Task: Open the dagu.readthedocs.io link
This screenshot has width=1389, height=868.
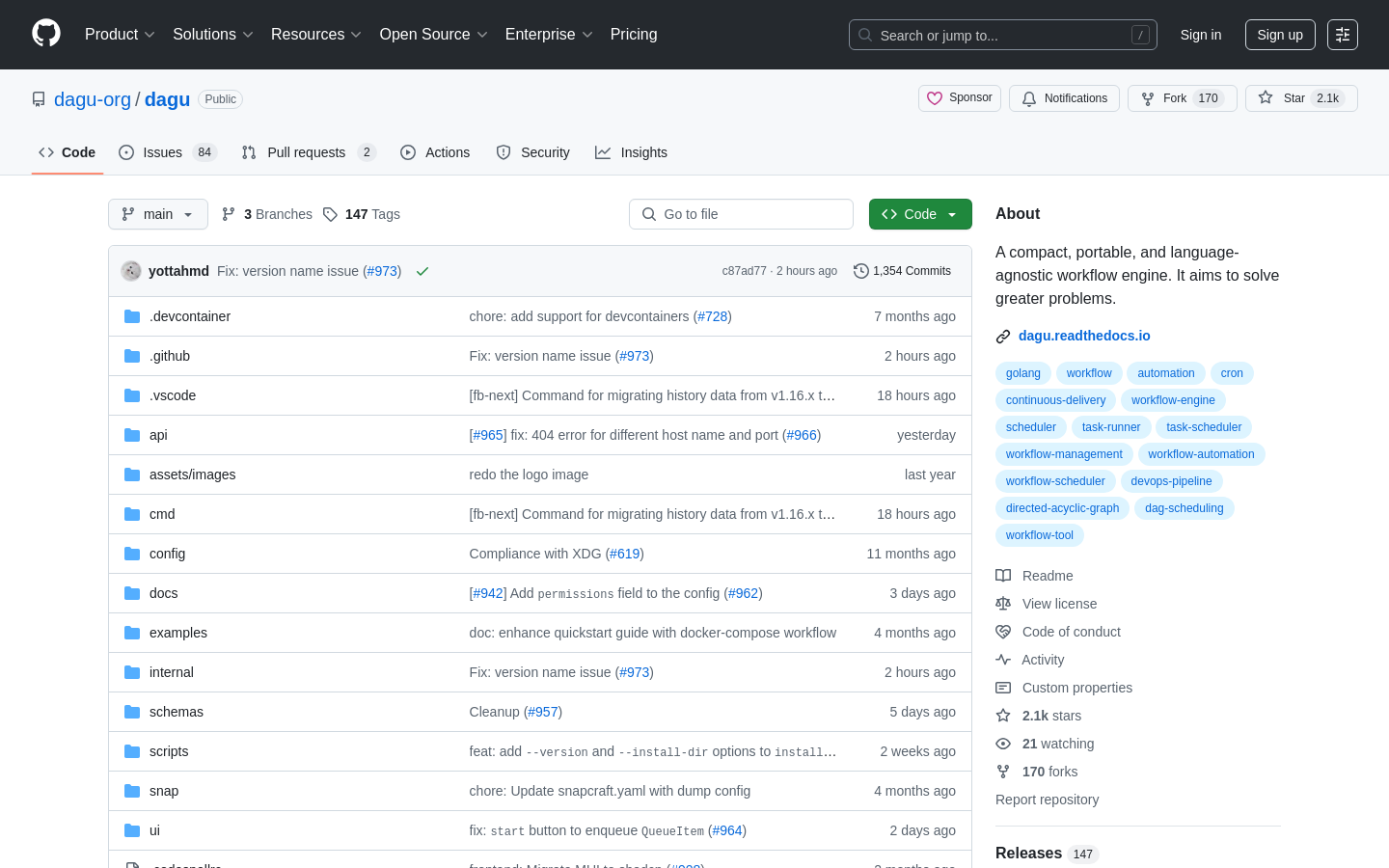Action: click(x=1084, y=336)
